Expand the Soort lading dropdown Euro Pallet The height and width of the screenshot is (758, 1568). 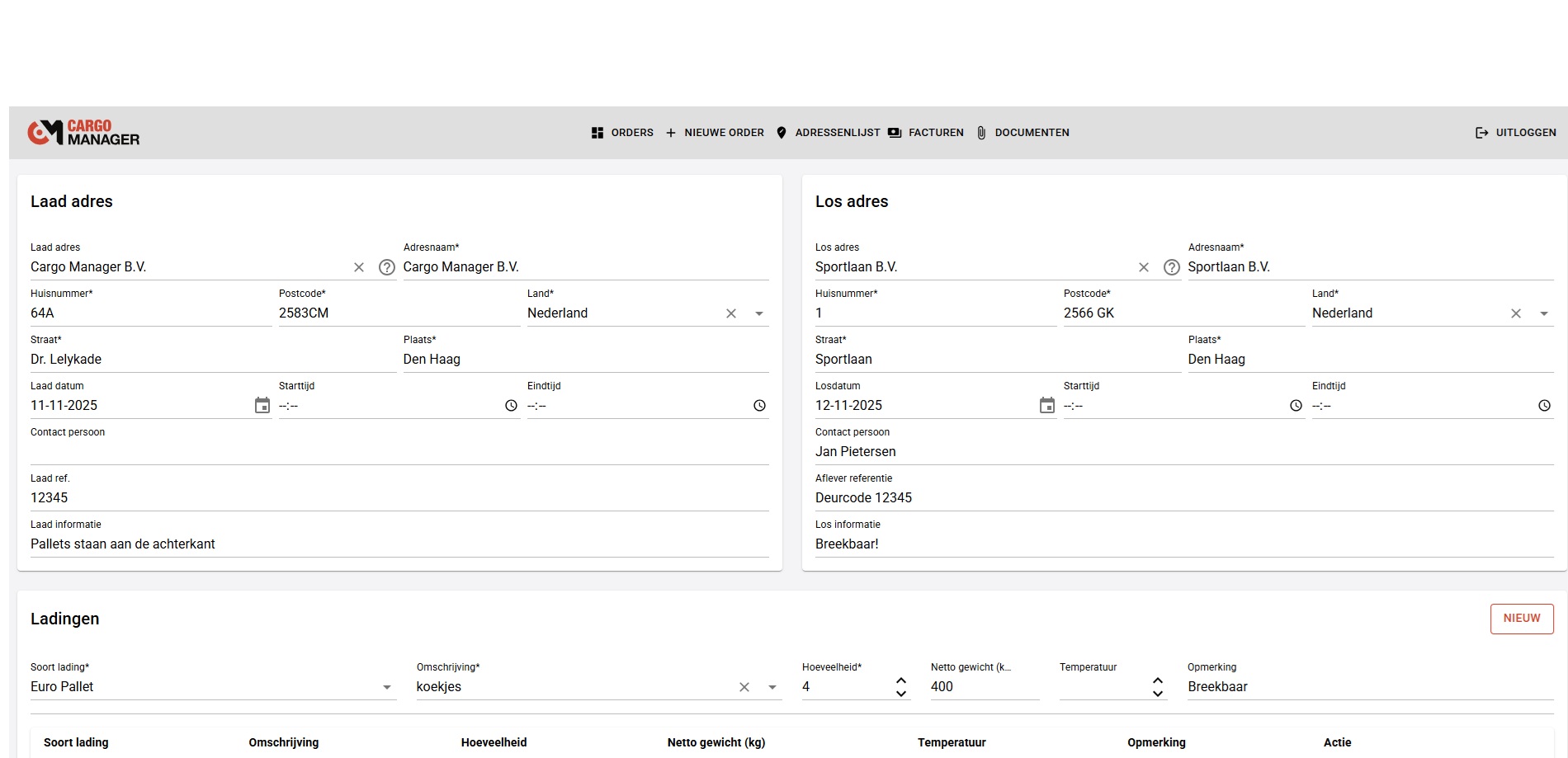(387, 687)
